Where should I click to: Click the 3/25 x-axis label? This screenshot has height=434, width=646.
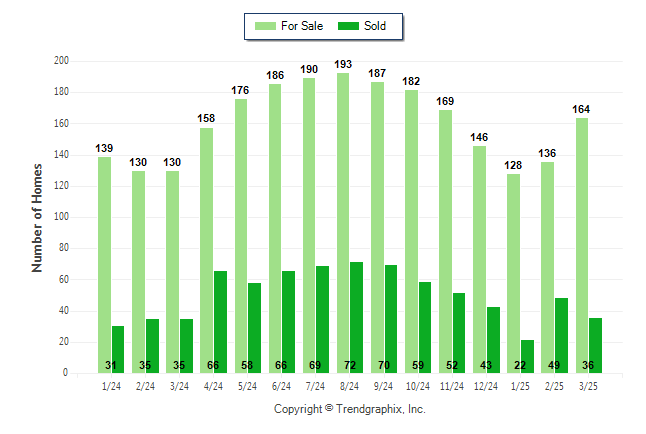(588, 386)
